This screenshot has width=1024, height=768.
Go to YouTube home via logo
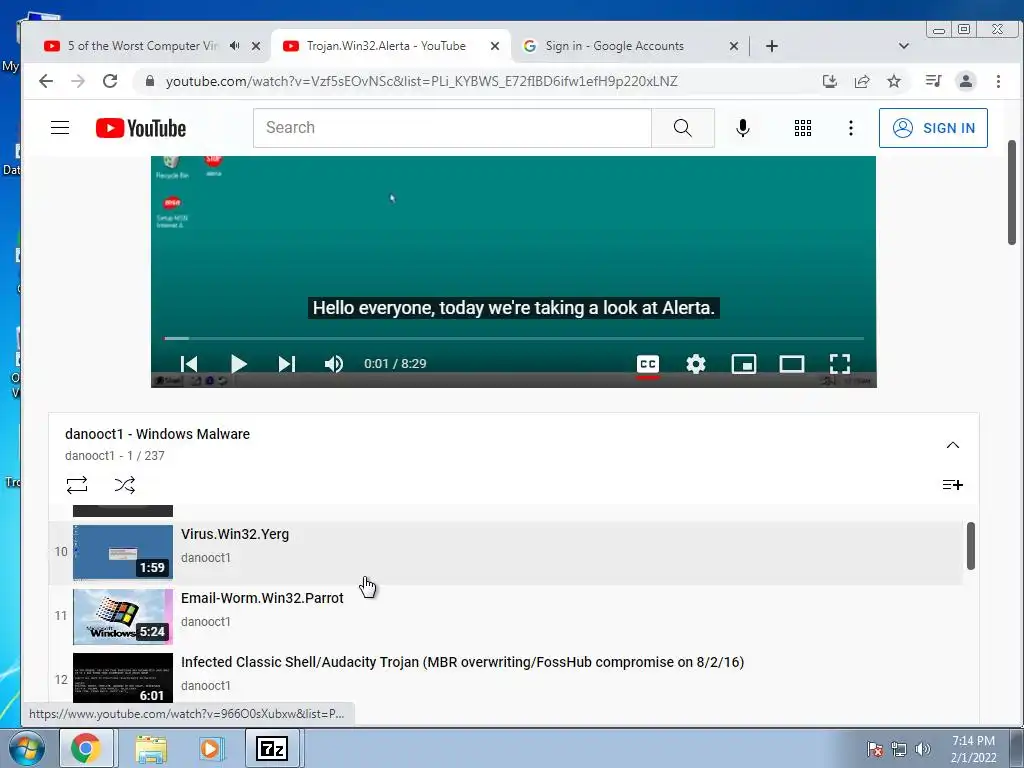141,128
